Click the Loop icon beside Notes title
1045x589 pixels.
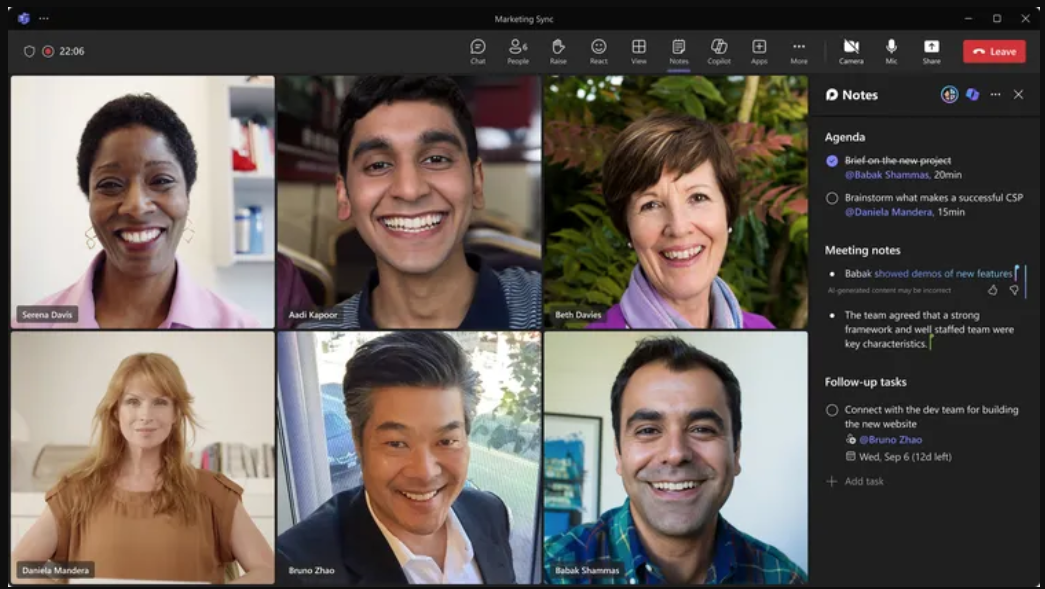832,95
